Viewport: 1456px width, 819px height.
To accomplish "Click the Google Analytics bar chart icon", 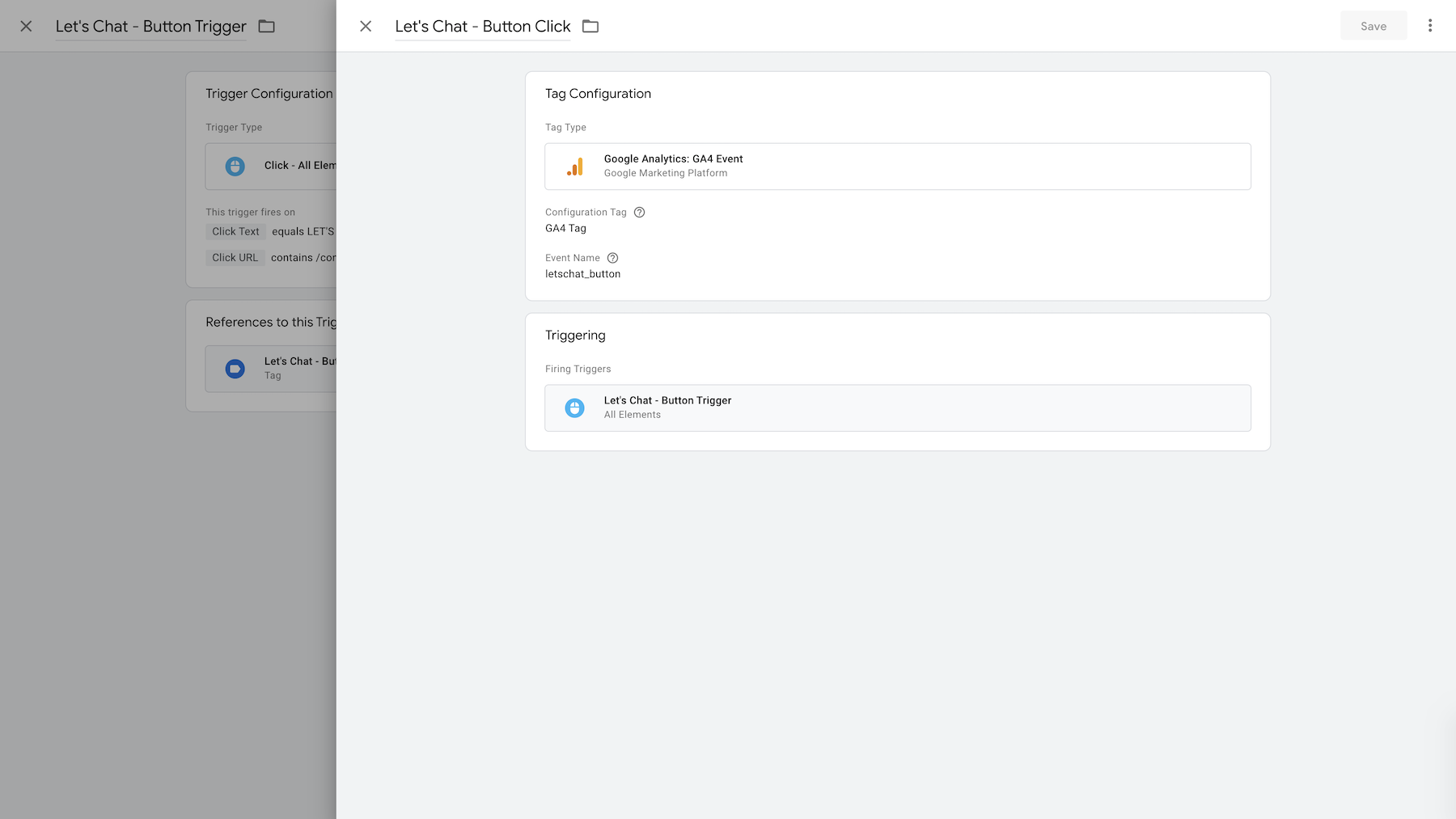I will 575,167.
